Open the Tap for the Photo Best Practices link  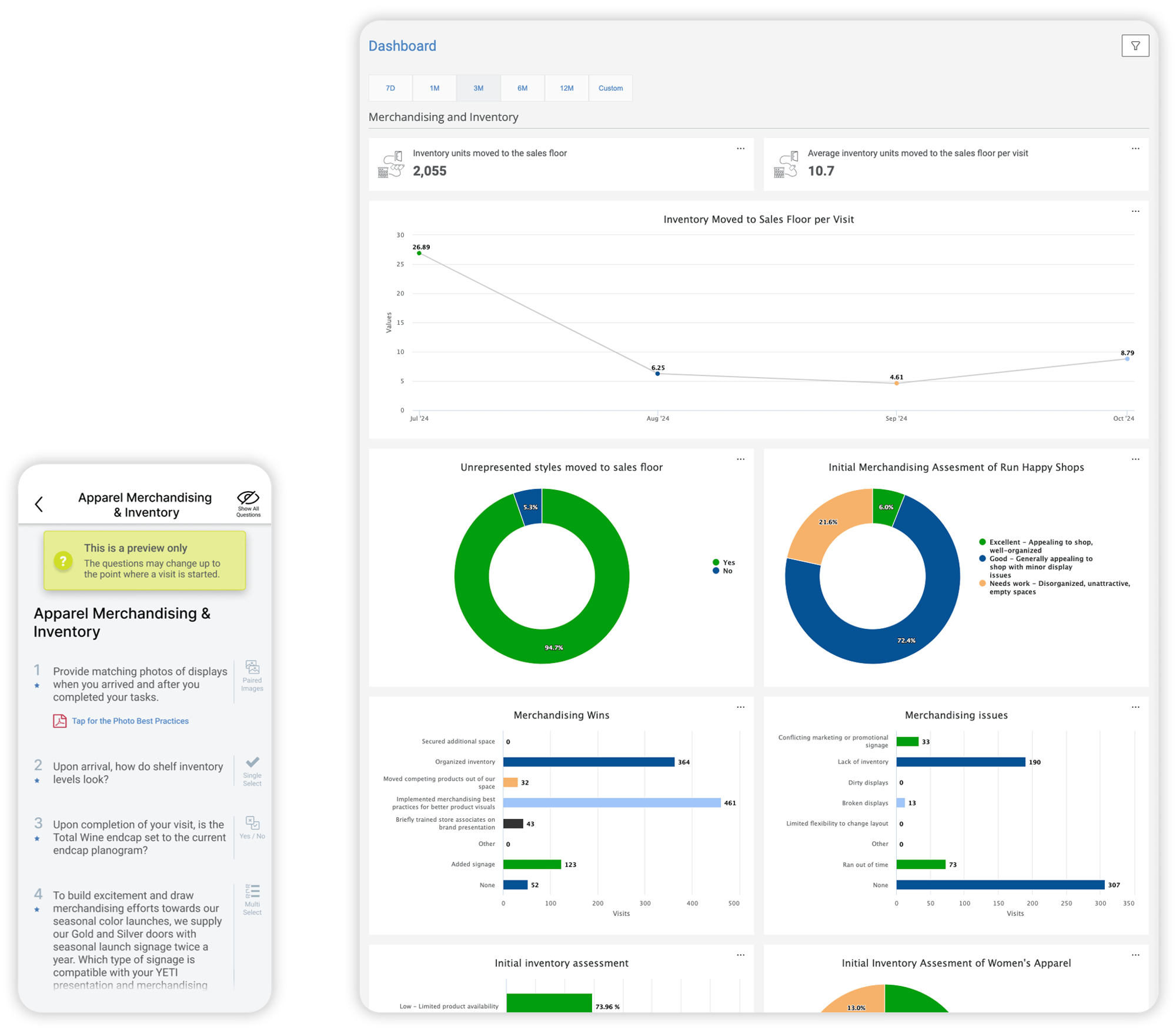click(130, 721)
